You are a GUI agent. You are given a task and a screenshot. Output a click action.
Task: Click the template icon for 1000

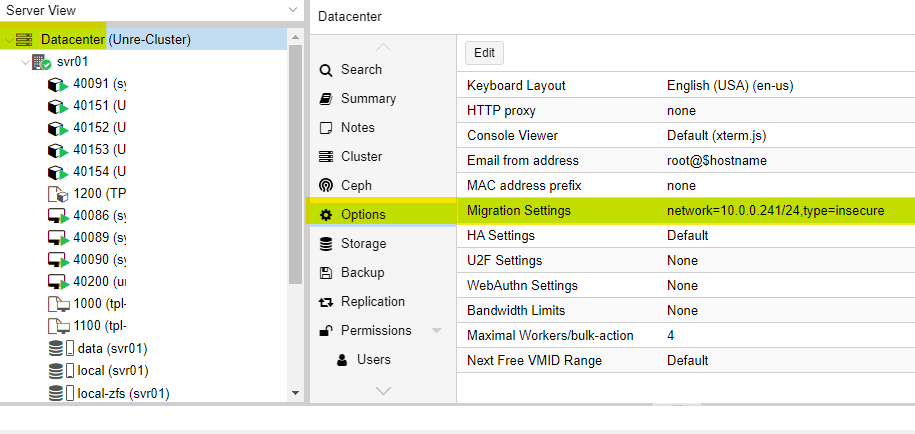(58, 304)
